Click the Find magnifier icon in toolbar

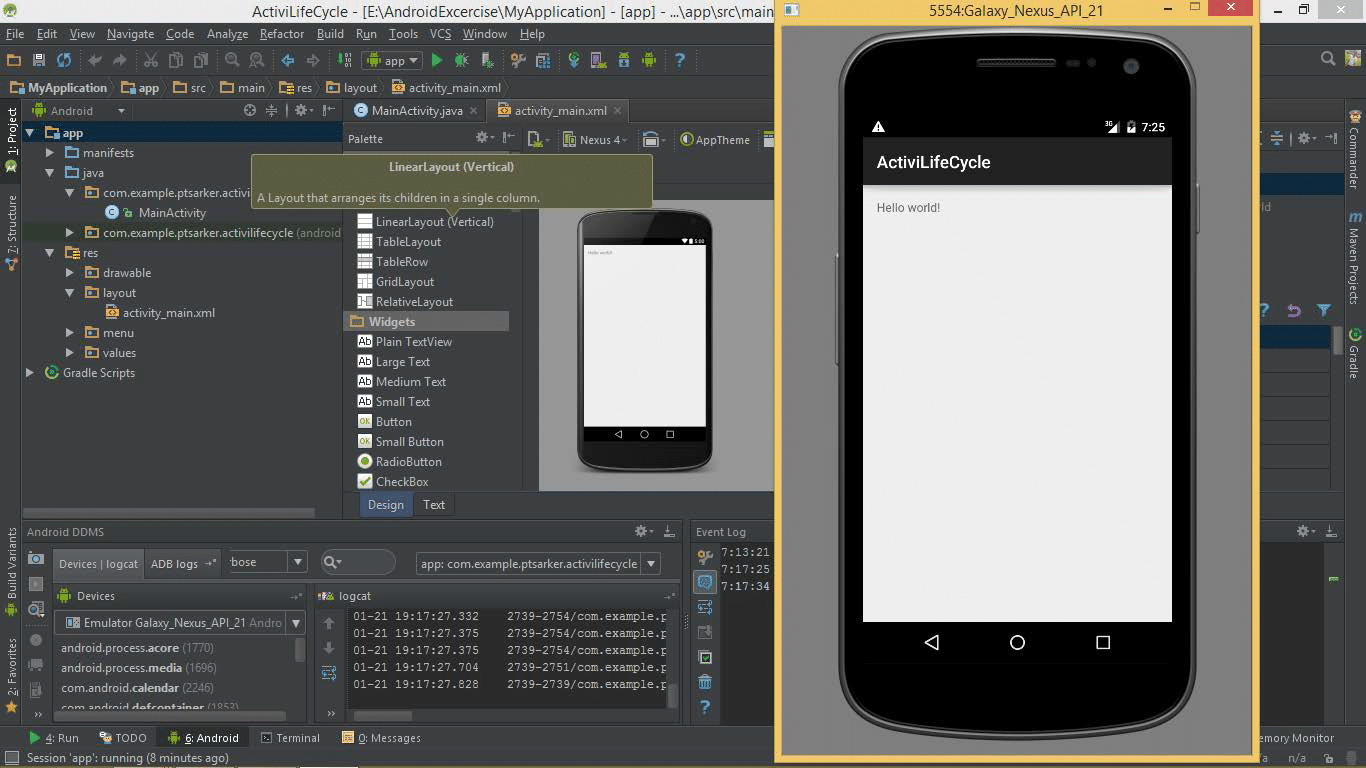click(x=232, y=60)
